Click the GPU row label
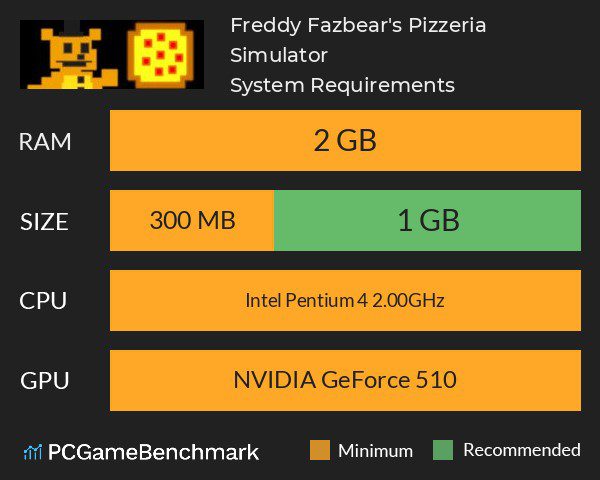The image size is (600, 480). coord(46,380)
